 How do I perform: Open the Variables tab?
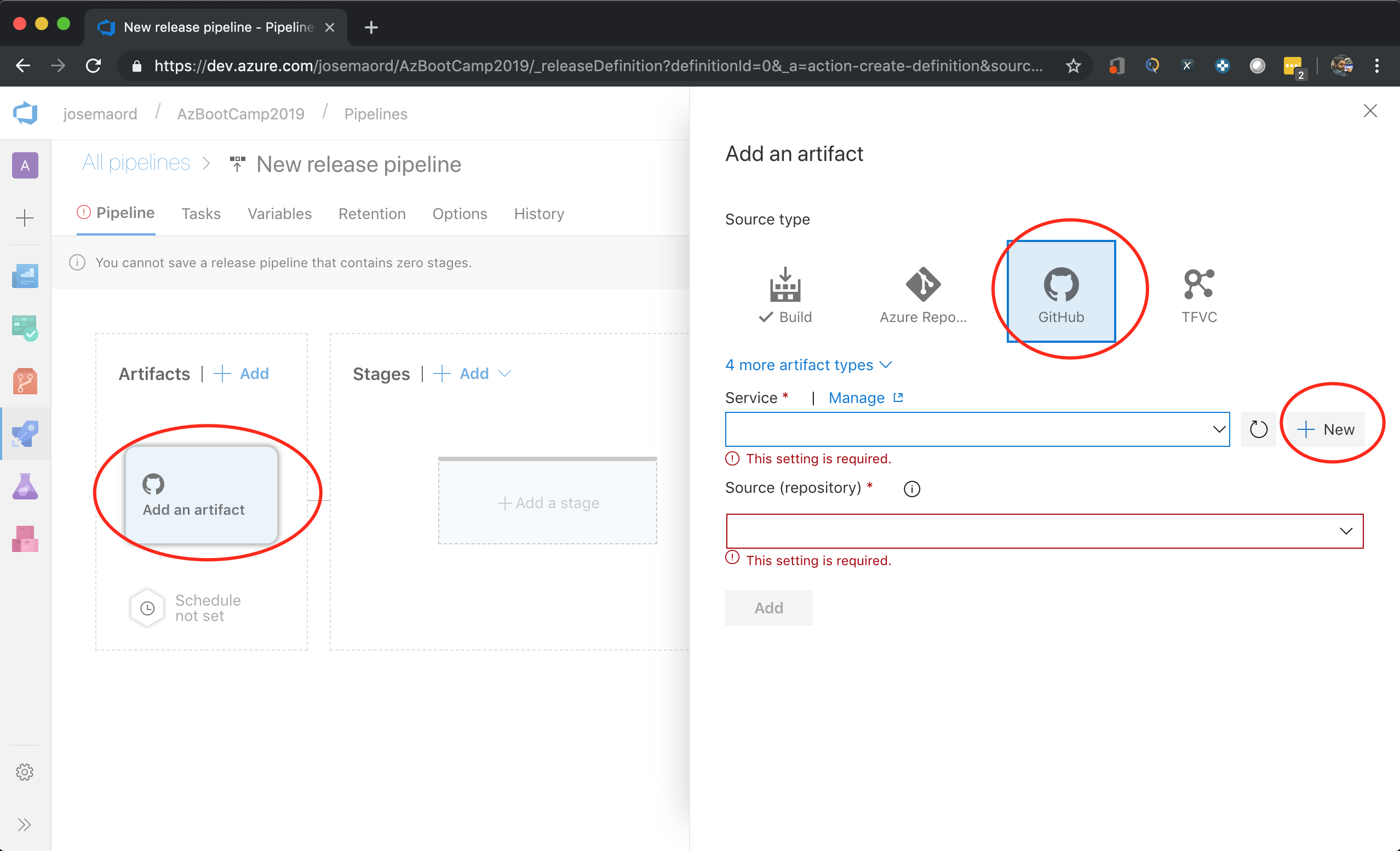tap(279, 214)
